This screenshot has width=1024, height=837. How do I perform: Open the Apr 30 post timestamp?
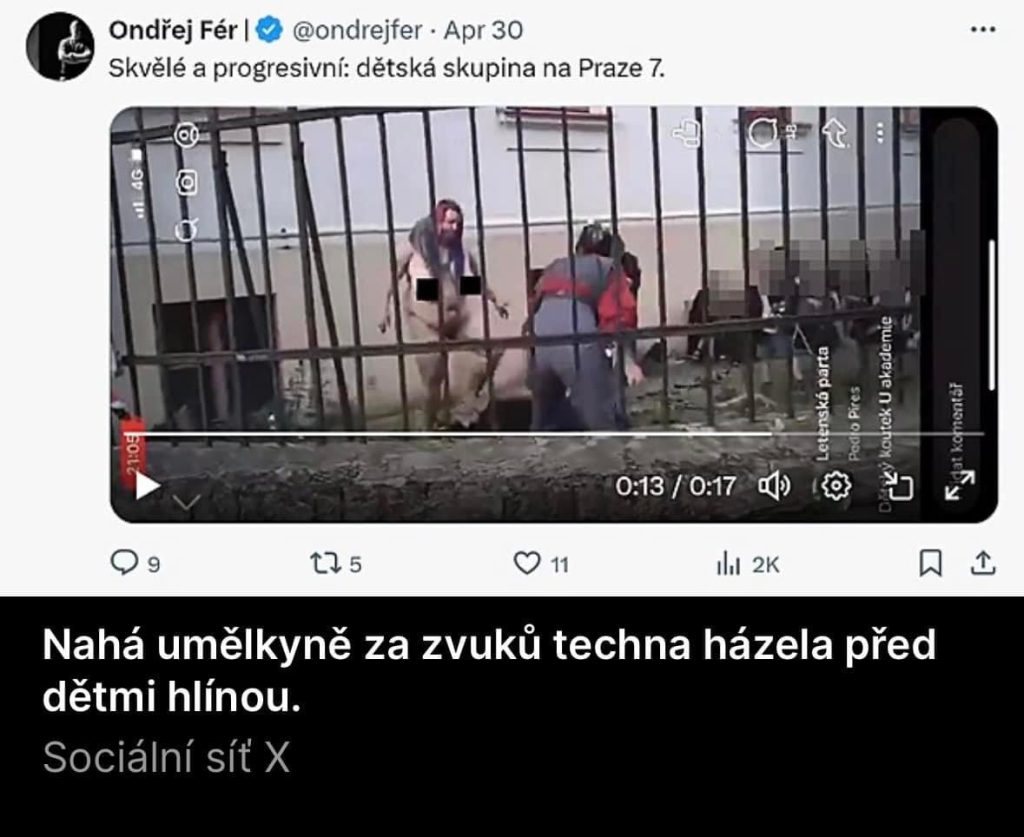click(x=483, y=30)
